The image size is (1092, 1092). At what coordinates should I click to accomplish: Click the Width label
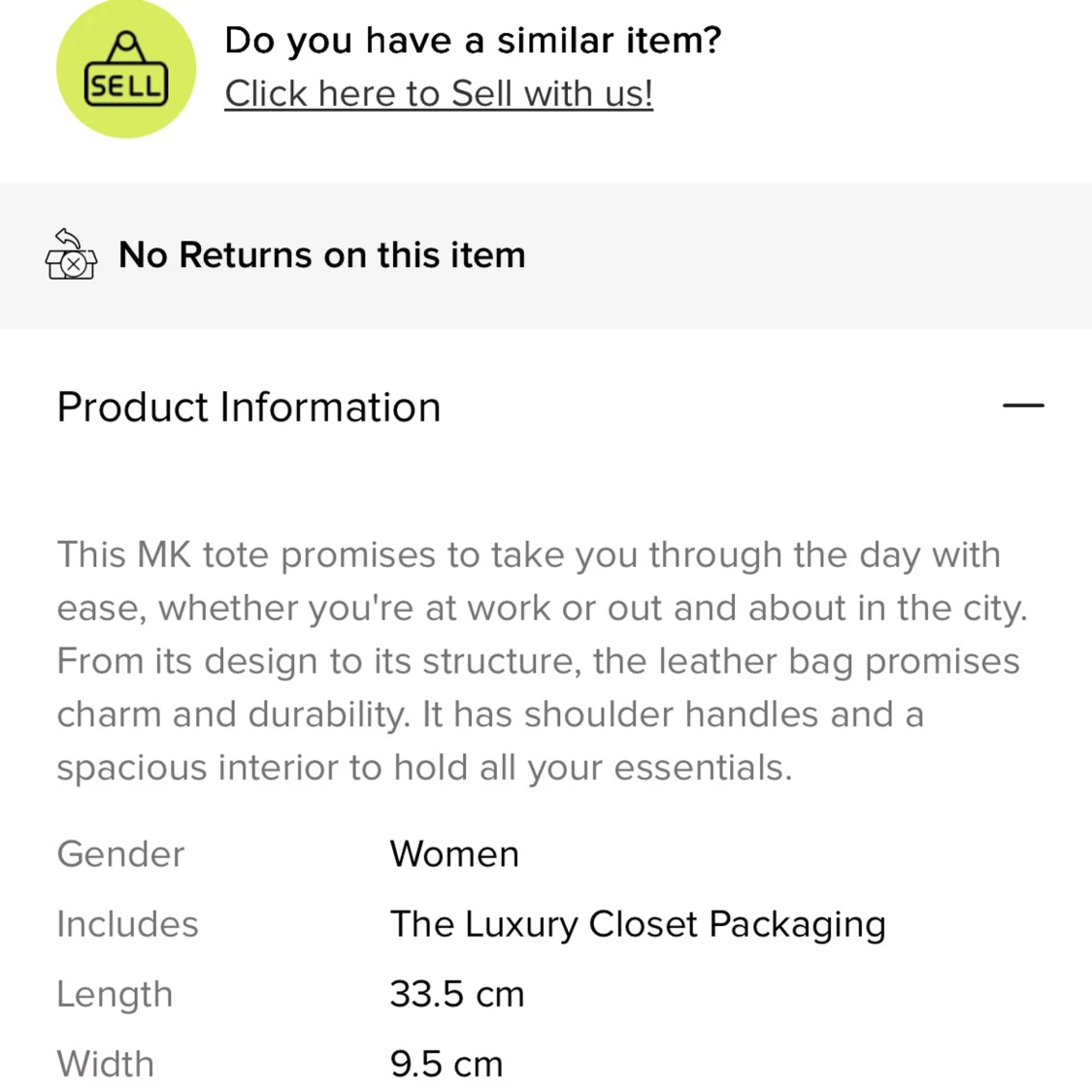[106, 1064]
